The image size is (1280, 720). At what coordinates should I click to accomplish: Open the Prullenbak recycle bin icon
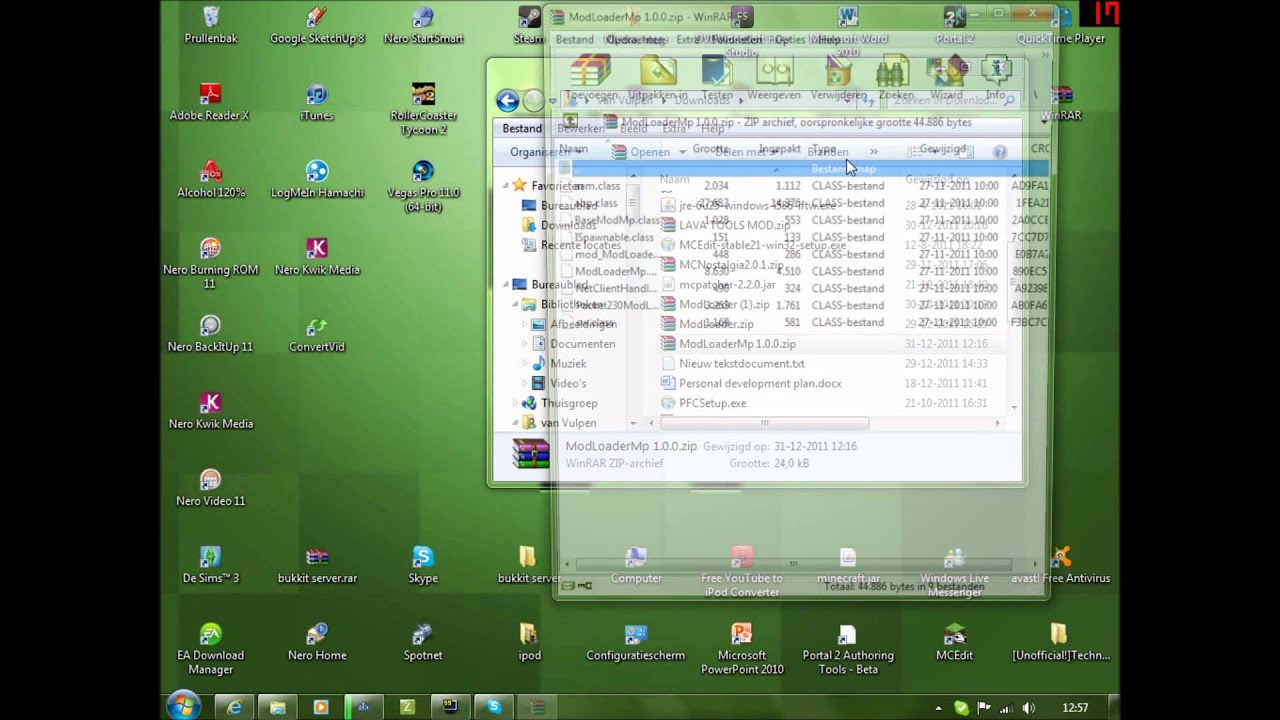pyautogui.click(x=211, y=26)
